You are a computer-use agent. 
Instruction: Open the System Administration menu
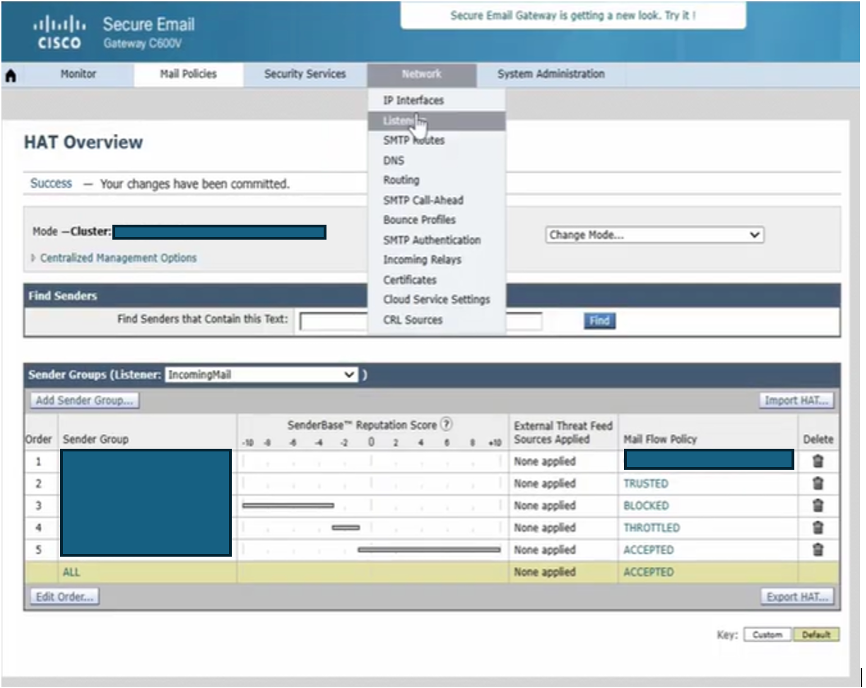pyautogui.click(x=550, y=74)
